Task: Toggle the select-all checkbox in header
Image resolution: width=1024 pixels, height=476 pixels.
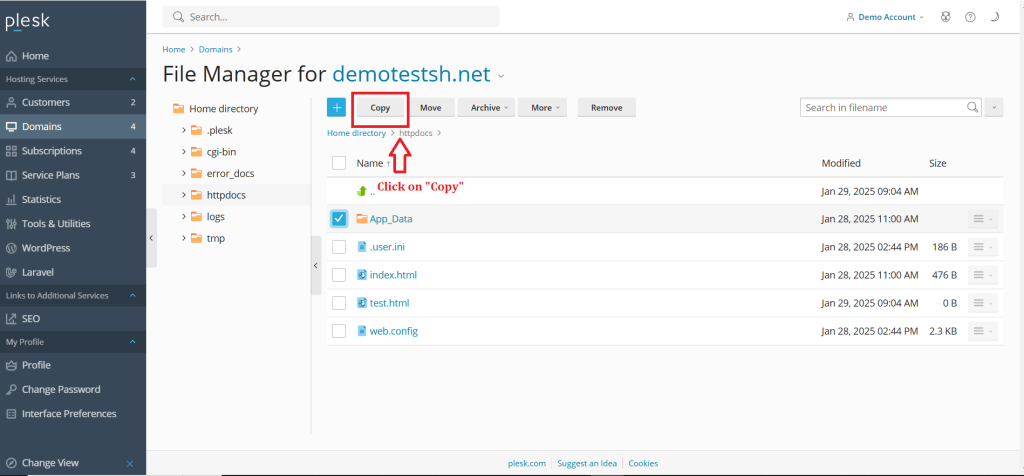Action: coord(339,163)
